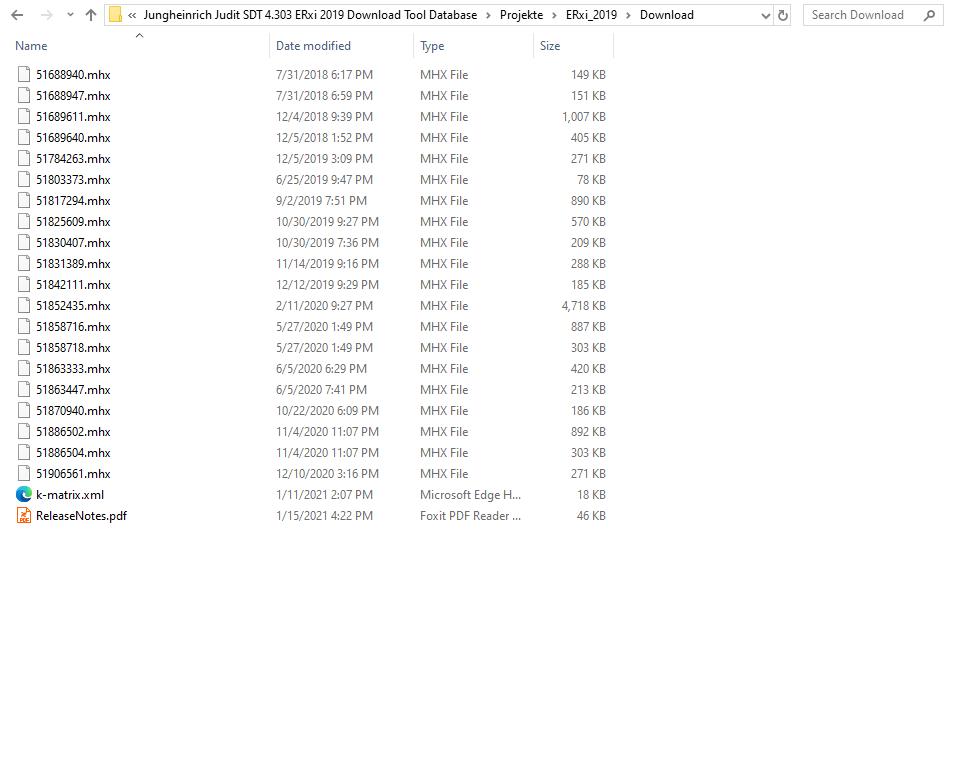
Task: Select file icon of 51784263.mhx
Action: pyautogui.click(x=24, y=159)
